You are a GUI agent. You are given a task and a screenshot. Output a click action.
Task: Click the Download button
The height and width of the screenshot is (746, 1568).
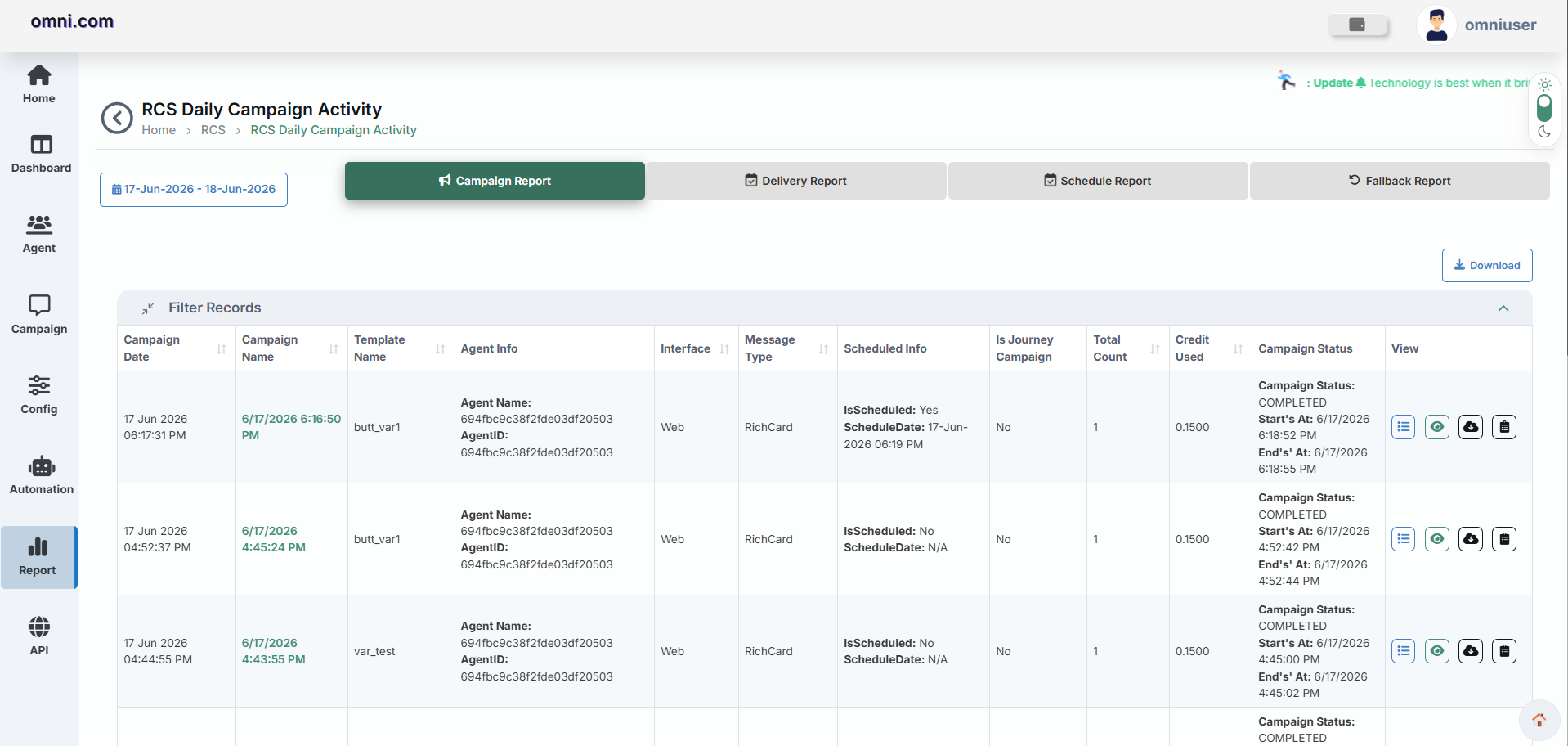1487,266
